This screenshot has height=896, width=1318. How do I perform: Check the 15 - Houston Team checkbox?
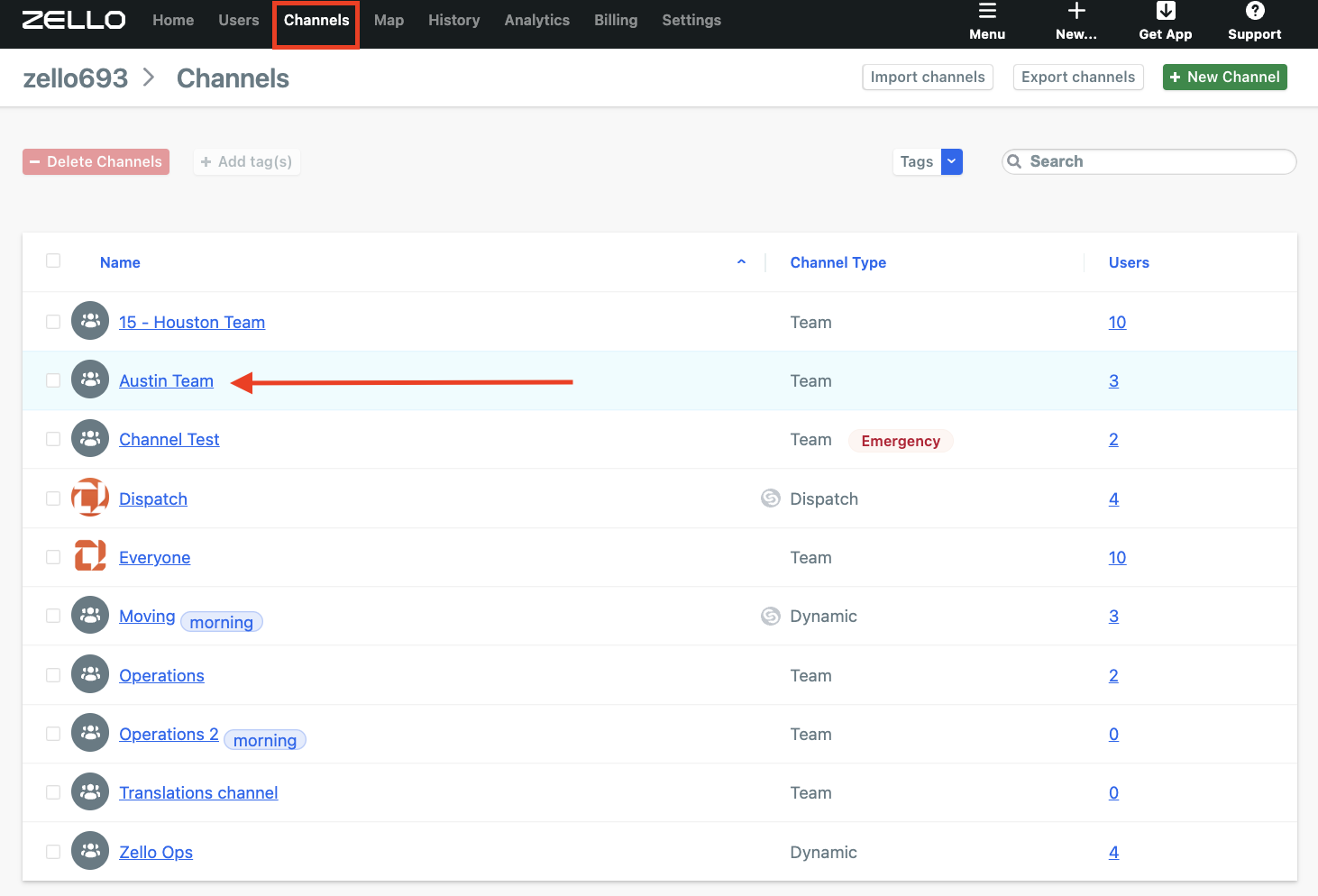pos(53,322)
